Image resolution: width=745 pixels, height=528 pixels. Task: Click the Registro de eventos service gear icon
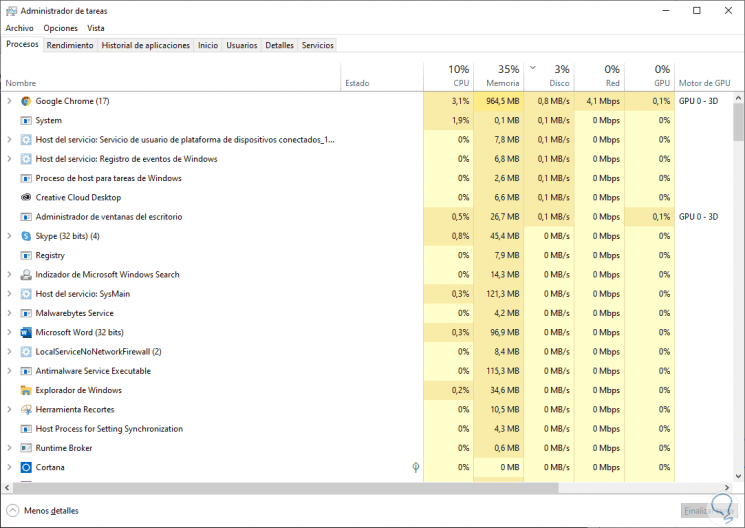click(x=26, y=159)
